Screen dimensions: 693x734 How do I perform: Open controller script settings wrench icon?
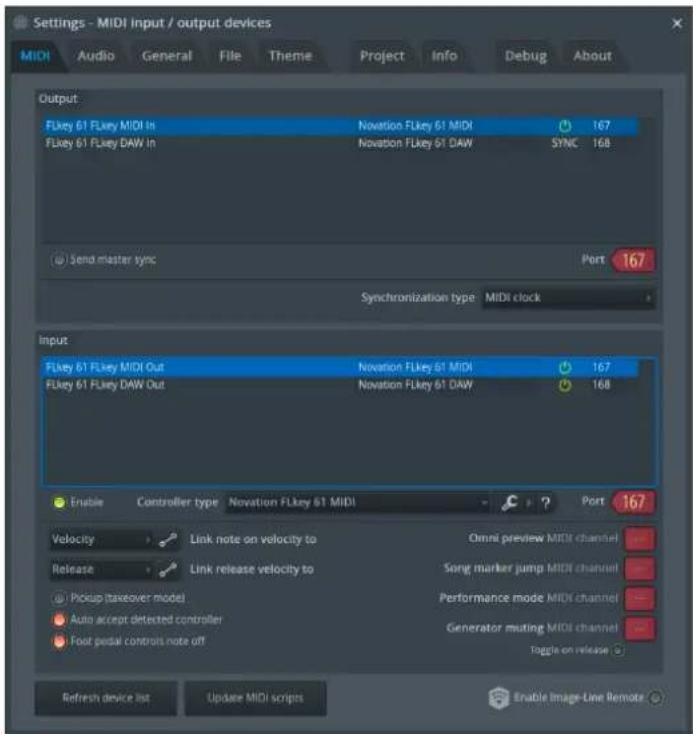(509, 503)
